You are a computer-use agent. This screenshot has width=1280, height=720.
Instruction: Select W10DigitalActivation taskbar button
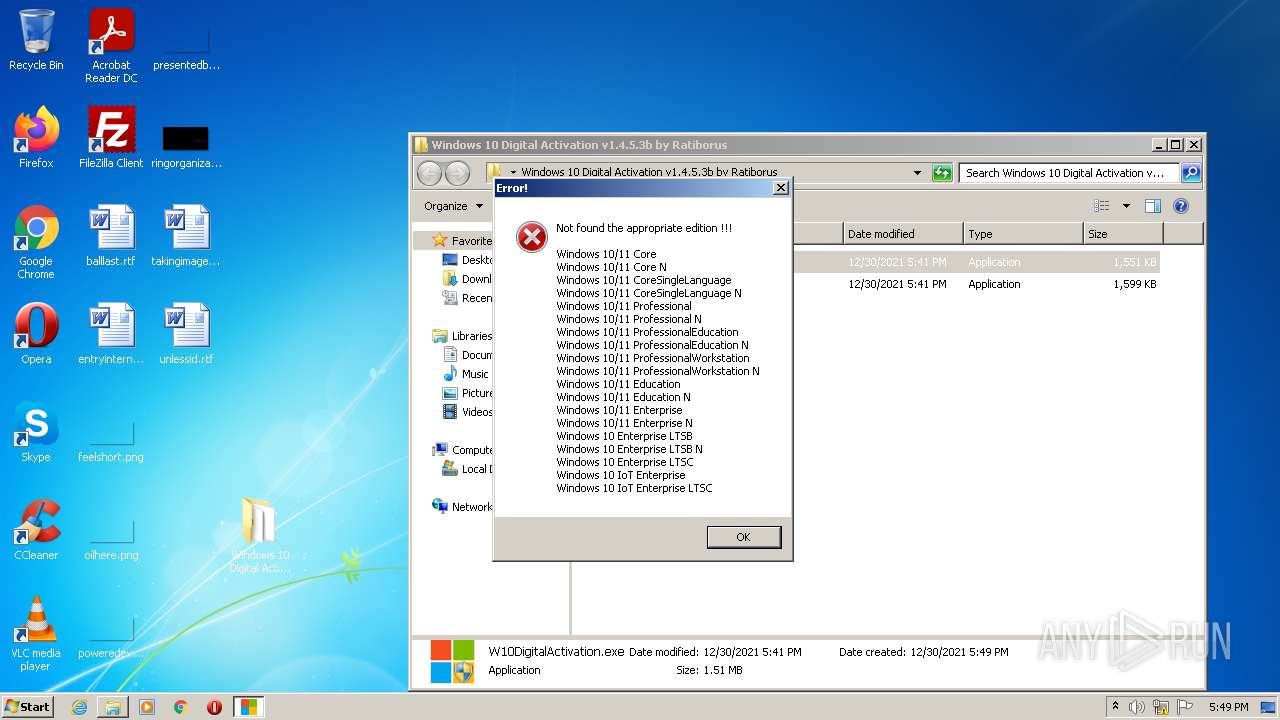(x=248, y=707)
